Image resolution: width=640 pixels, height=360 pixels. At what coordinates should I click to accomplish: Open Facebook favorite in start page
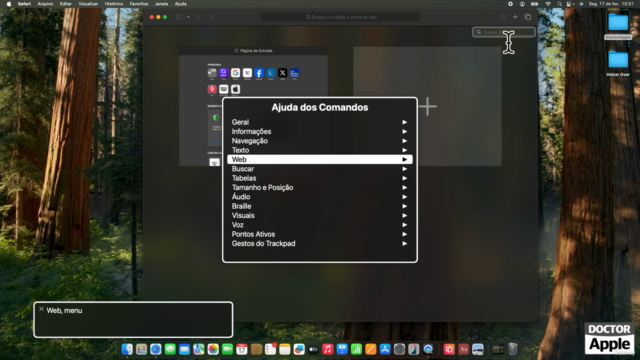(259, 73)
